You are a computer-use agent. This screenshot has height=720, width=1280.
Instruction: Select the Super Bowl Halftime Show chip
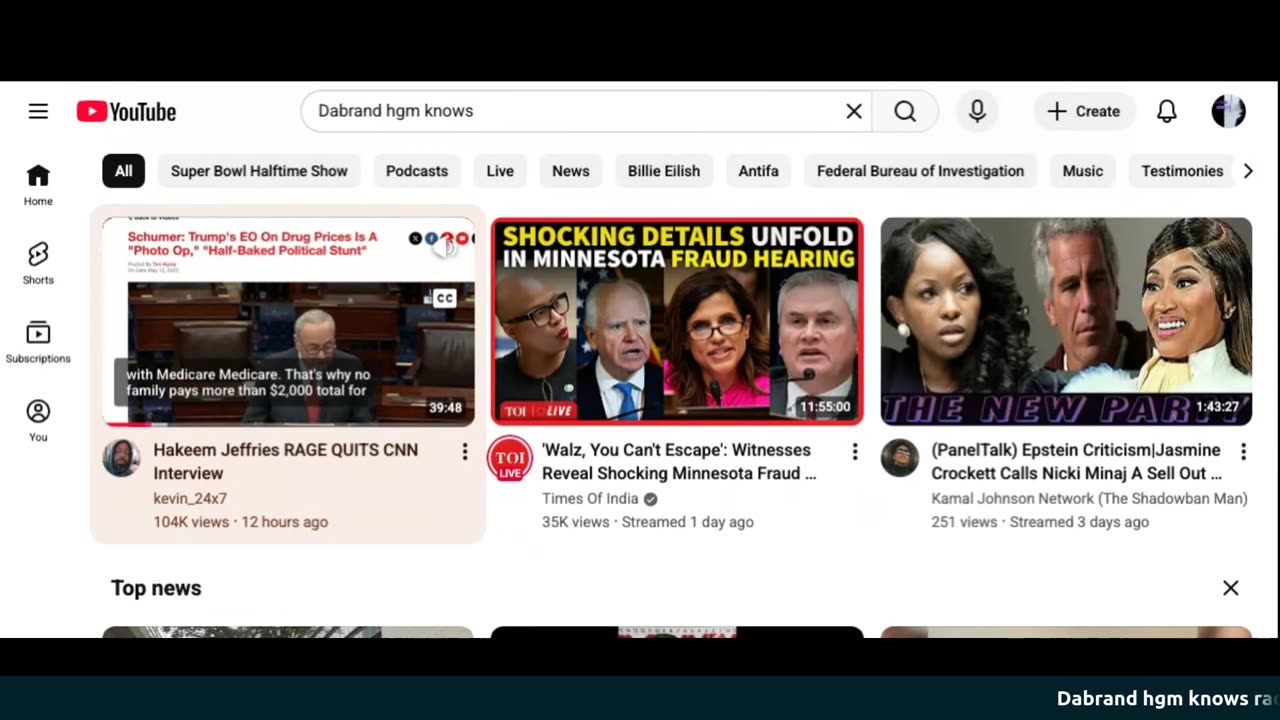[259, 171]
